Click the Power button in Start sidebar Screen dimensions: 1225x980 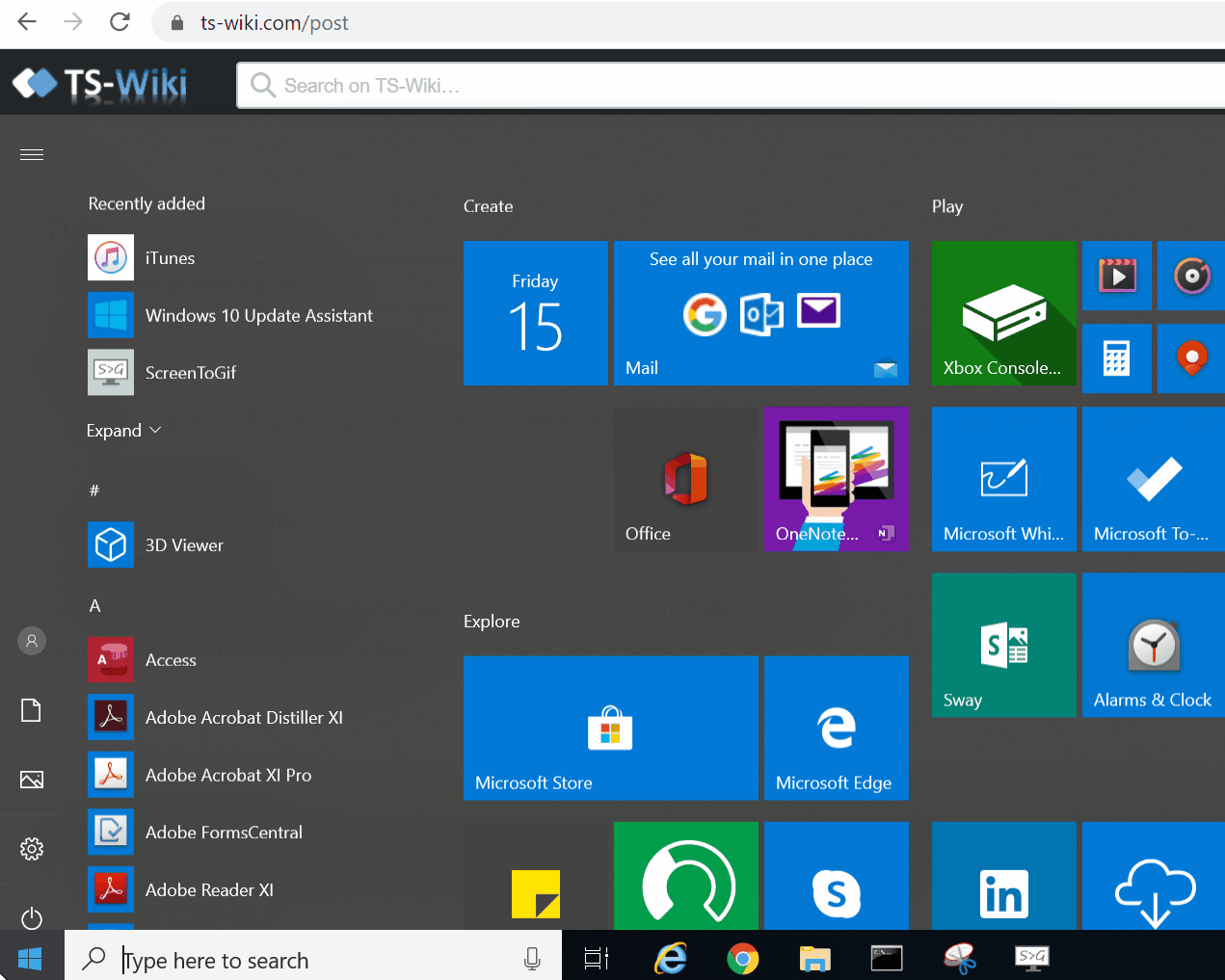coord(32,918)
